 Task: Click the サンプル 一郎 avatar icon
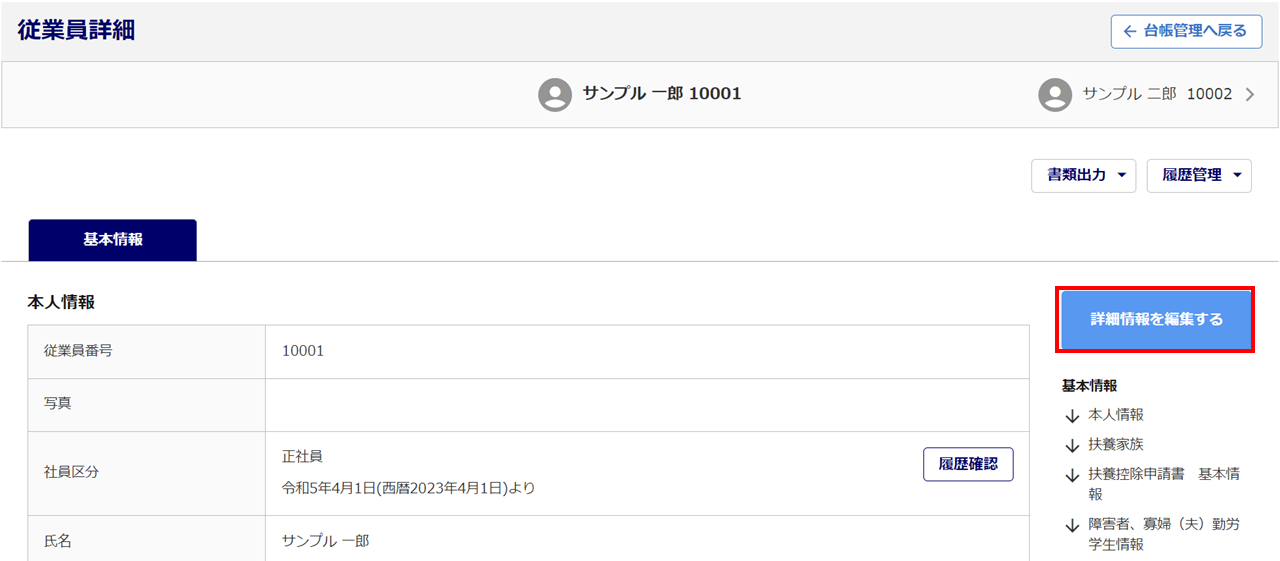[x=554, y=94]
